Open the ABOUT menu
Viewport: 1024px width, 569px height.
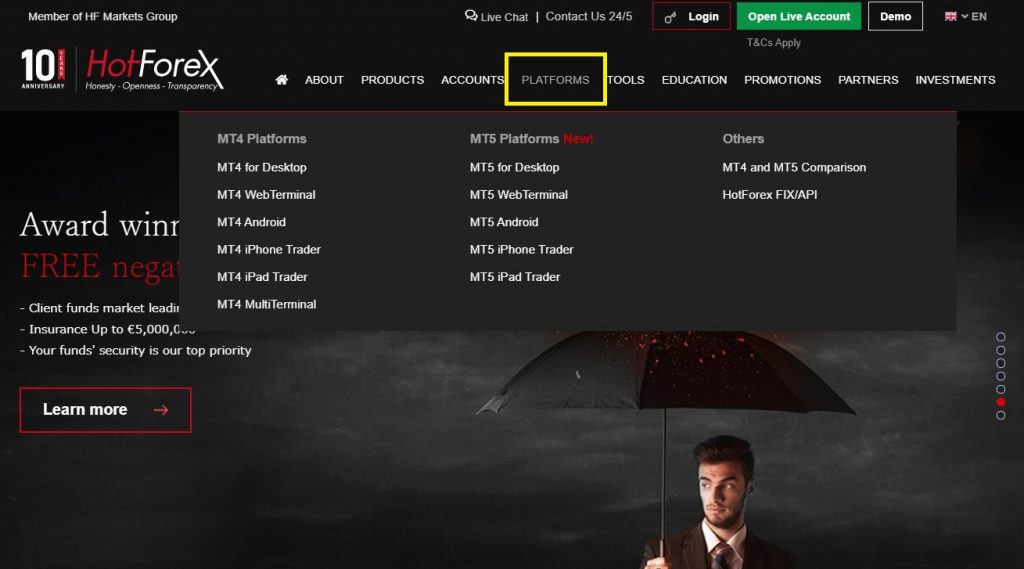[324, 80]
